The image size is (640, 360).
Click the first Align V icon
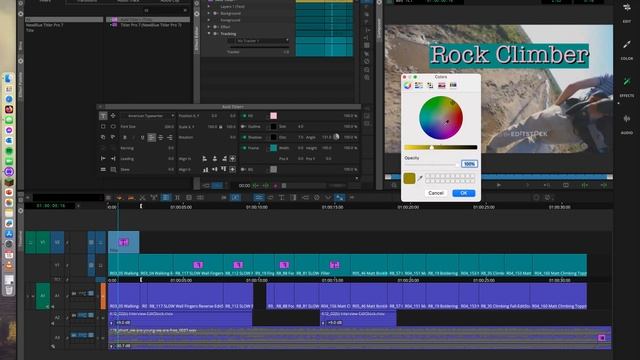(205, 169)
